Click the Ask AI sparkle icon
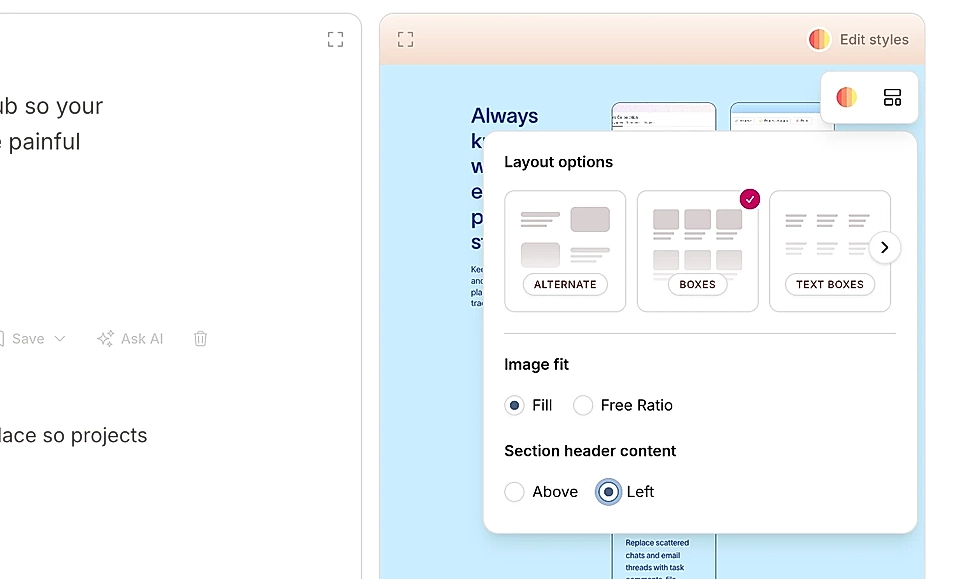This screenshot has width=960, height=579. coord(104,339)
